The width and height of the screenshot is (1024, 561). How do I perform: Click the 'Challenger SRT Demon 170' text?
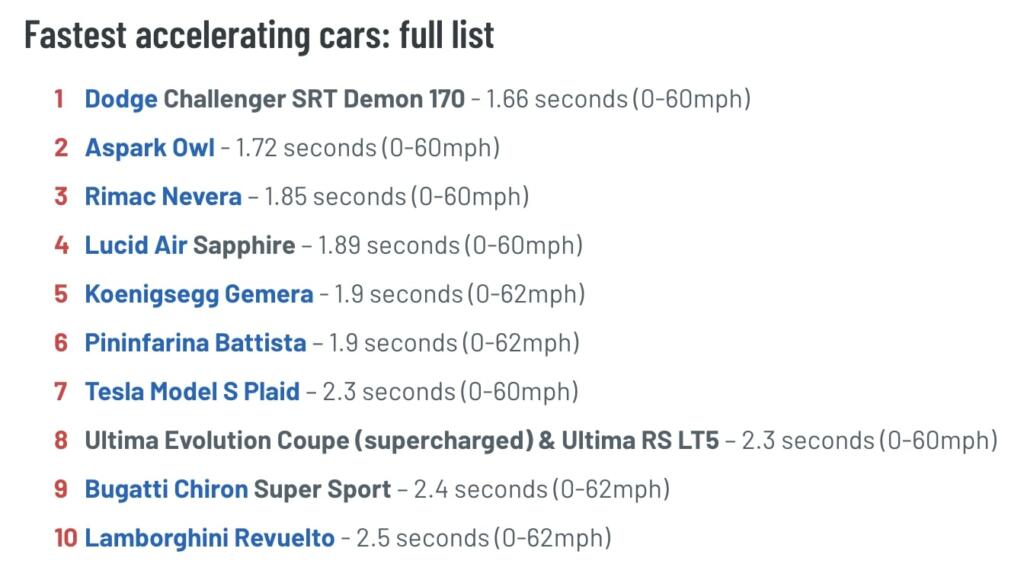(x=314, y=99)
